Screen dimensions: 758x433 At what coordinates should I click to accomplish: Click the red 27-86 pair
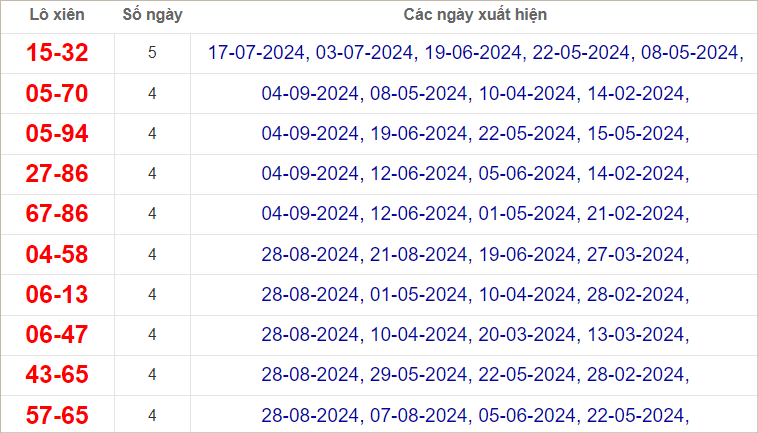pos(57,173)
